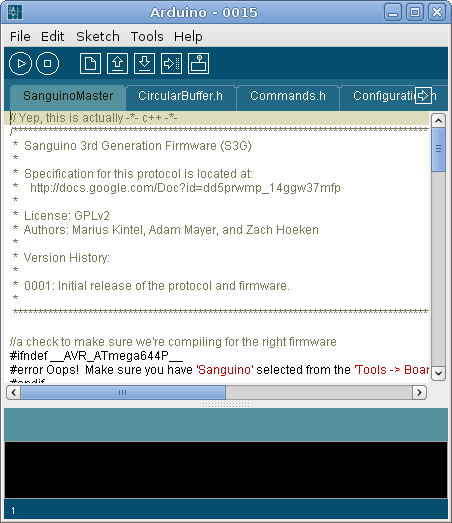Save the sketch with the down-arrow icon
The width and height of the screenshot is (452, 523).
pos(144,63)
